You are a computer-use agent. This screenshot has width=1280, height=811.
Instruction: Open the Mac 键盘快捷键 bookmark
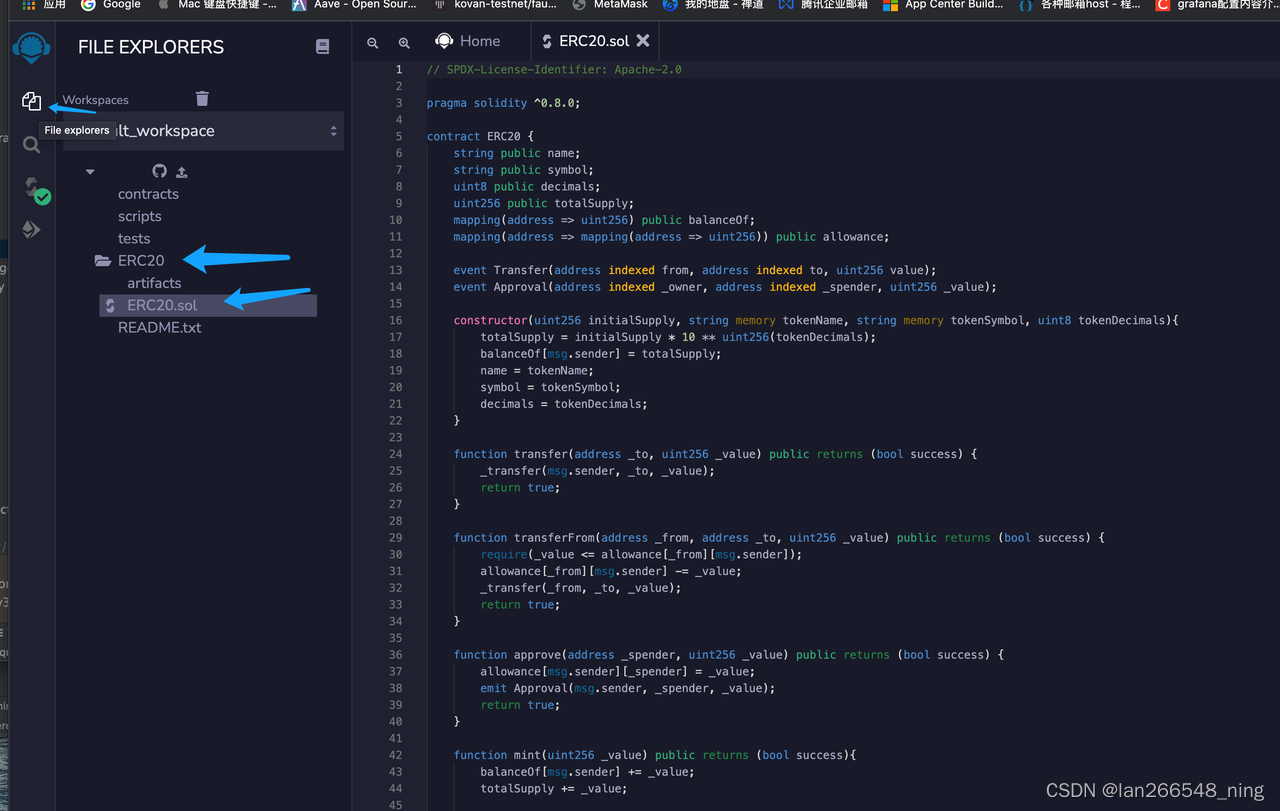point(217,5)
